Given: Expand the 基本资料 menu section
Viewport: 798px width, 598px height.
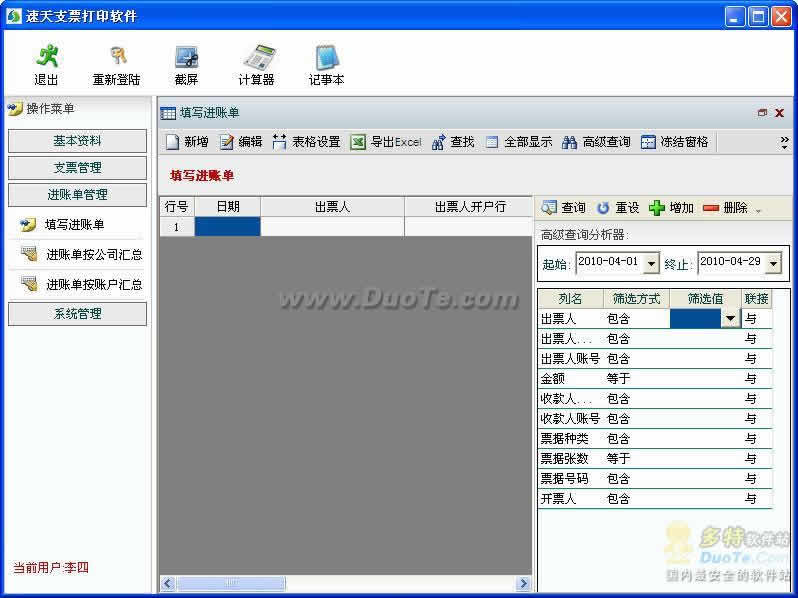Looking at the screenshot, I should pyautogui.click(x=77, y=141).
